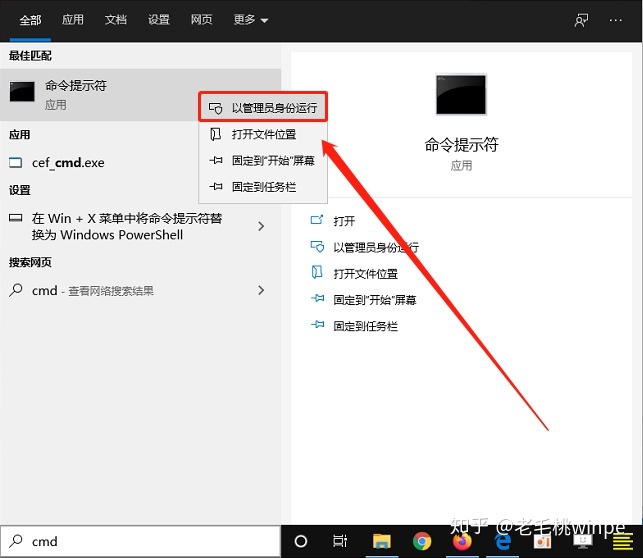Click the 命令提示符 title in preview pane
The width and height of the screenshot is (643, 558).
pos(461,145)
